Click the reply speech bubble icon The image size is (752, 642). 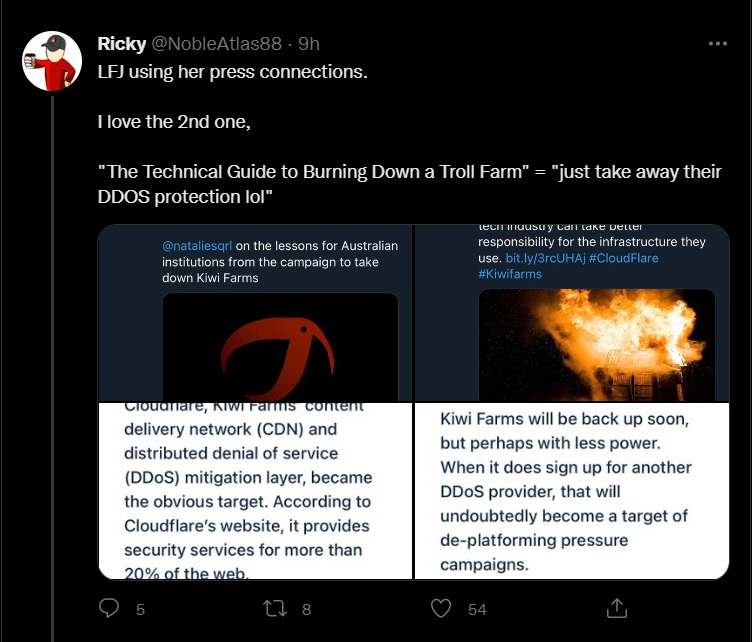coord(111,607)
